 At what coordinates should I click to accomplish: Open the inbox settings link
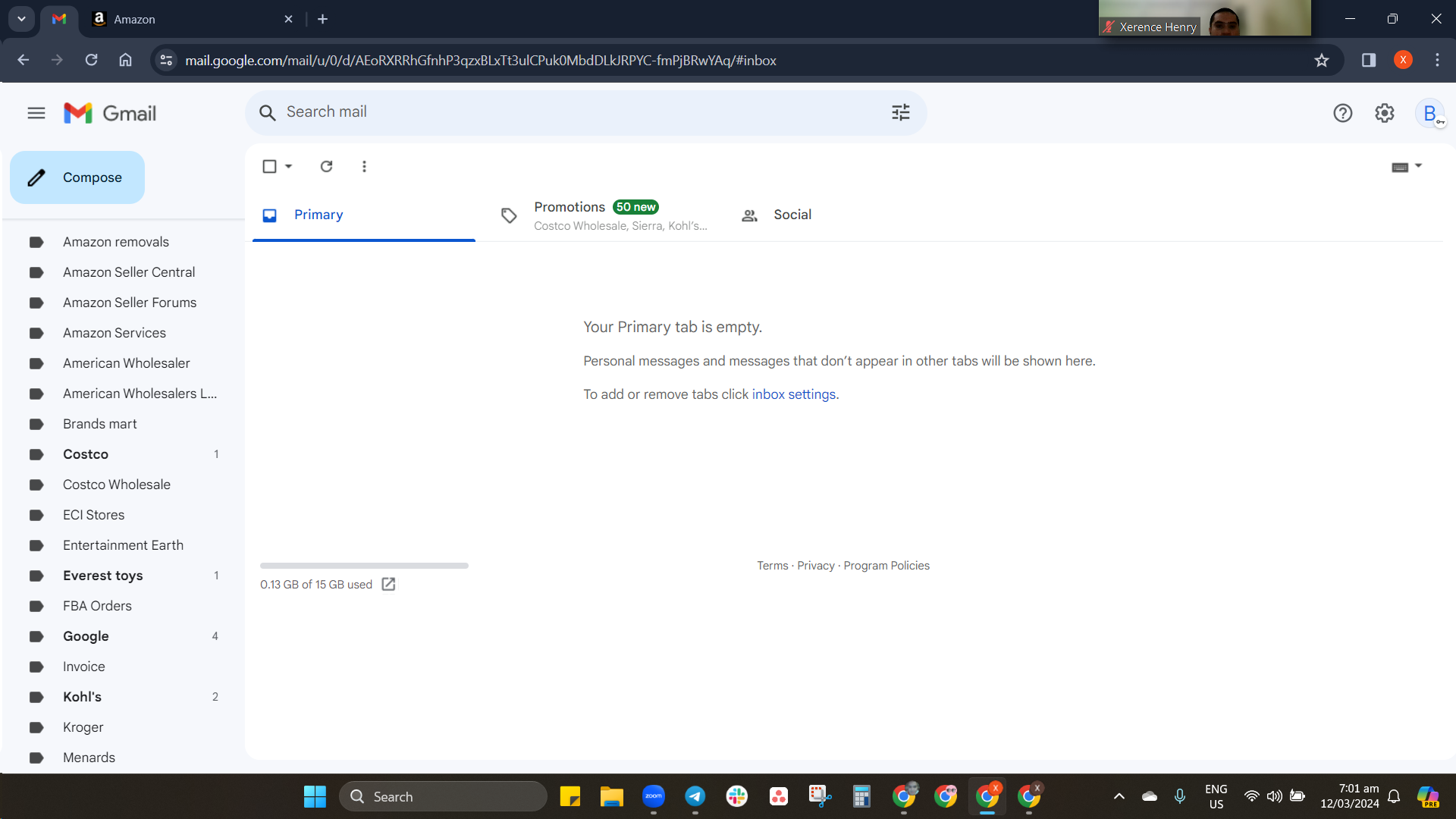pyautogui.click(x=794, y=394)
